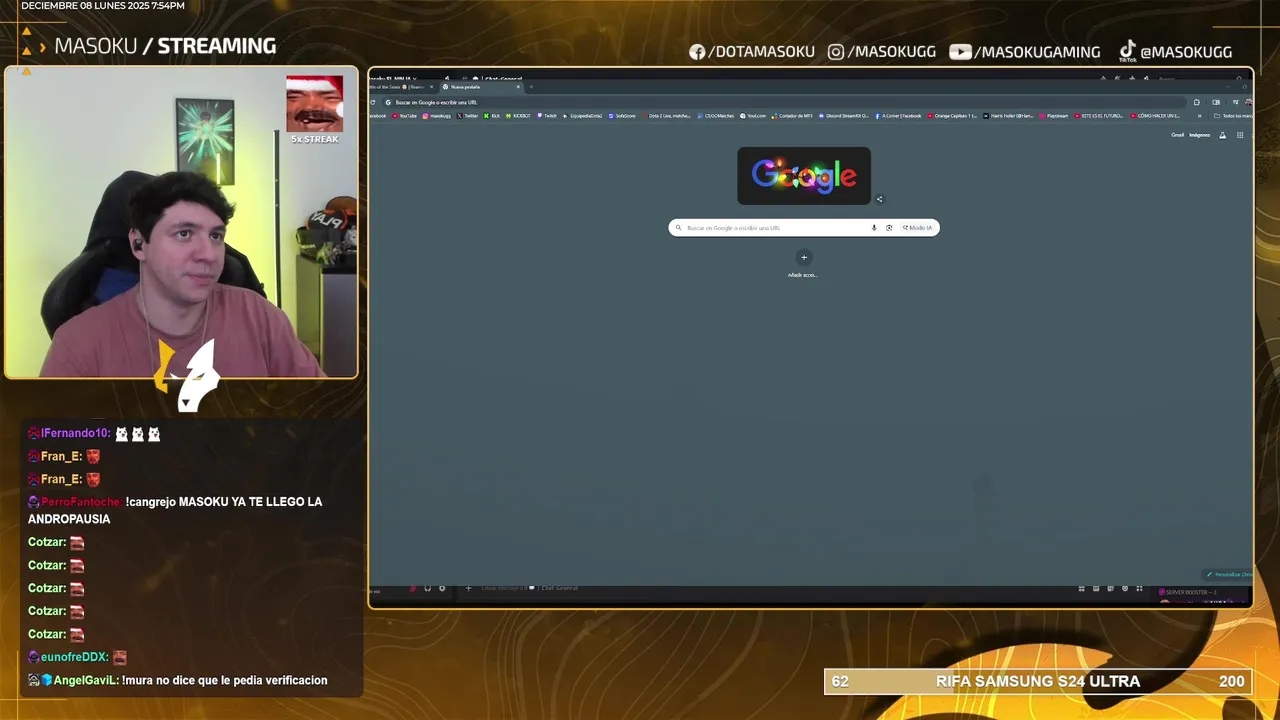The height and width of the screenshot is (720, 1280).
Task: Open the Twitter bookmark
Action: pos(468,116)
